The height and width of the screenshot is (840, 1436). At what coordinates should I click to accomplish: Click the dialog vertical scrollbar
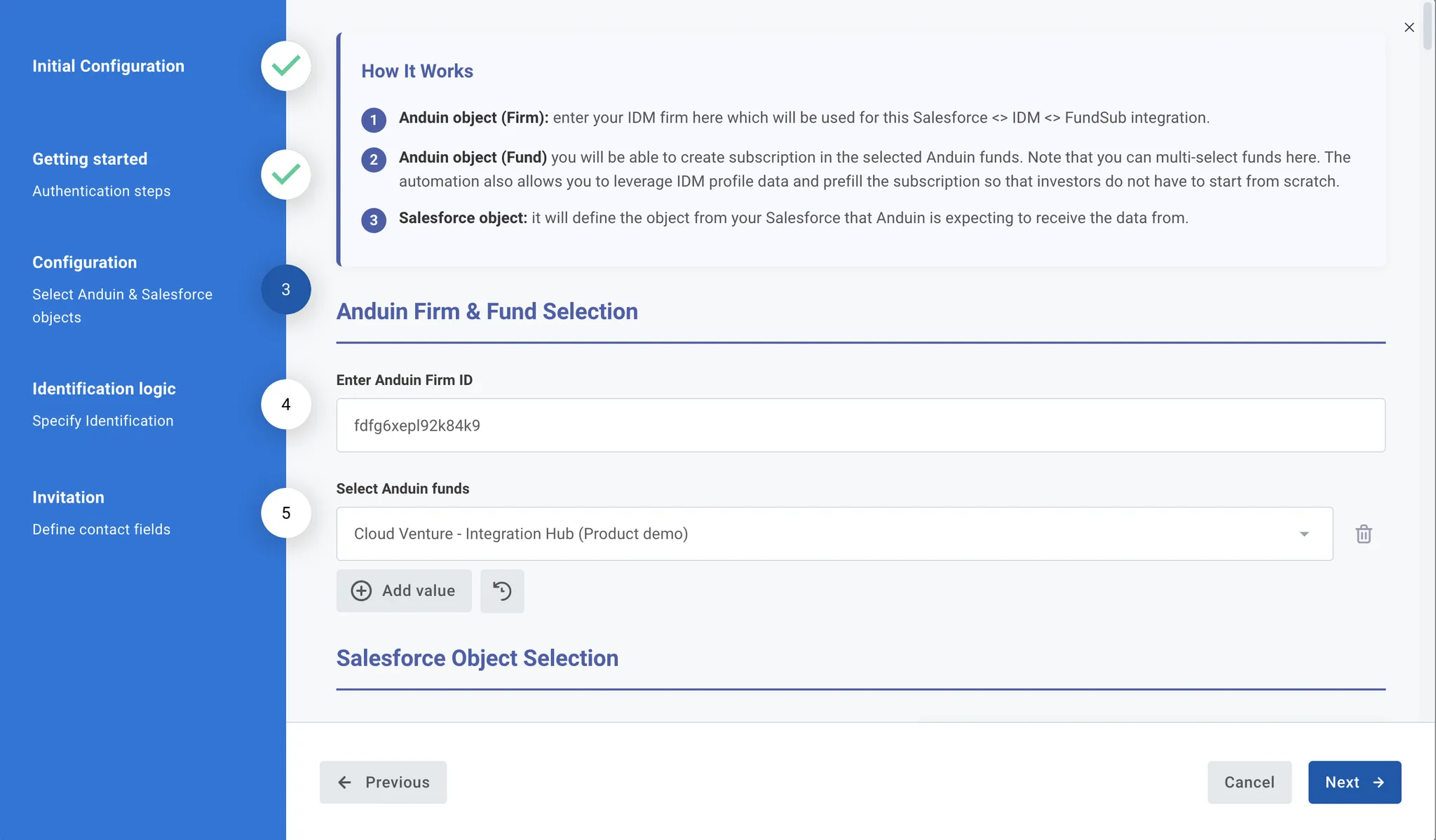(x=1428, y=26)
